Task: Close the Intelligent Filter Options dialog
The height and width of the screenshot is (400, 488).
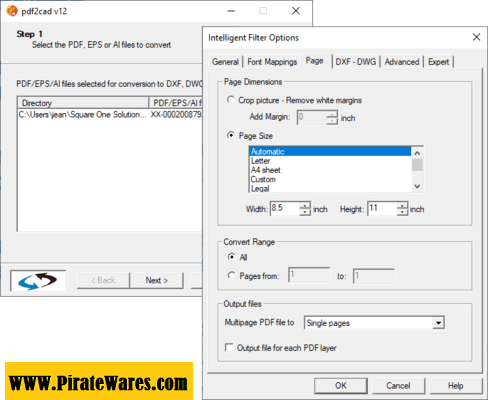Action: point(477,37)
